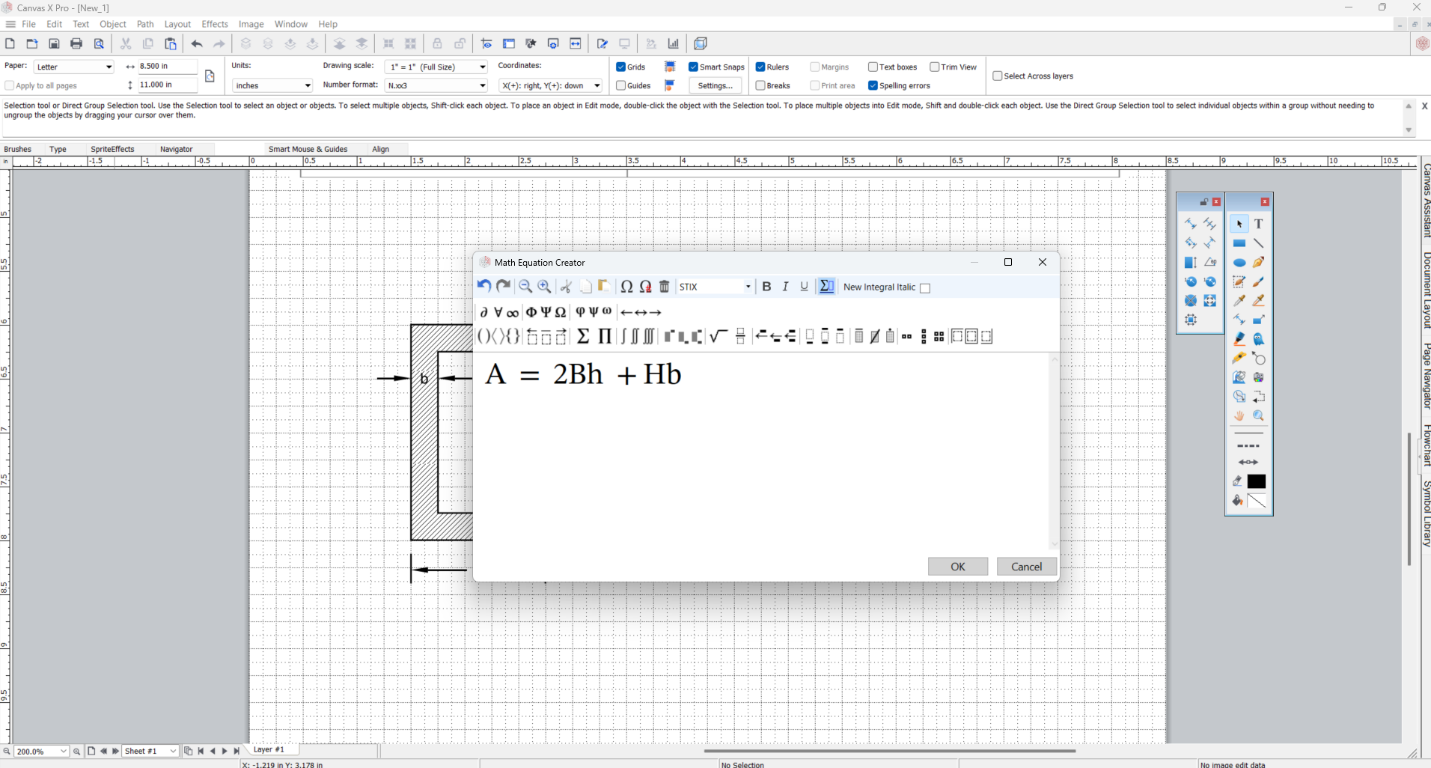
Task: Open the Effects menu
Action: [214, 24]
